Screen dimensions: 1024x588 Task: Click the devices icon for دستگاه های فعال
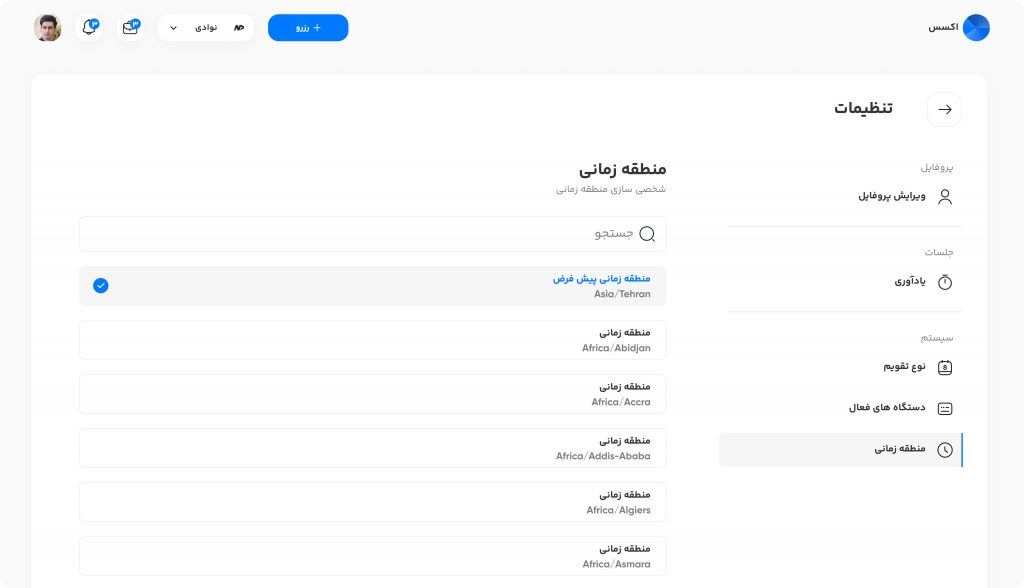pos(944,408)
